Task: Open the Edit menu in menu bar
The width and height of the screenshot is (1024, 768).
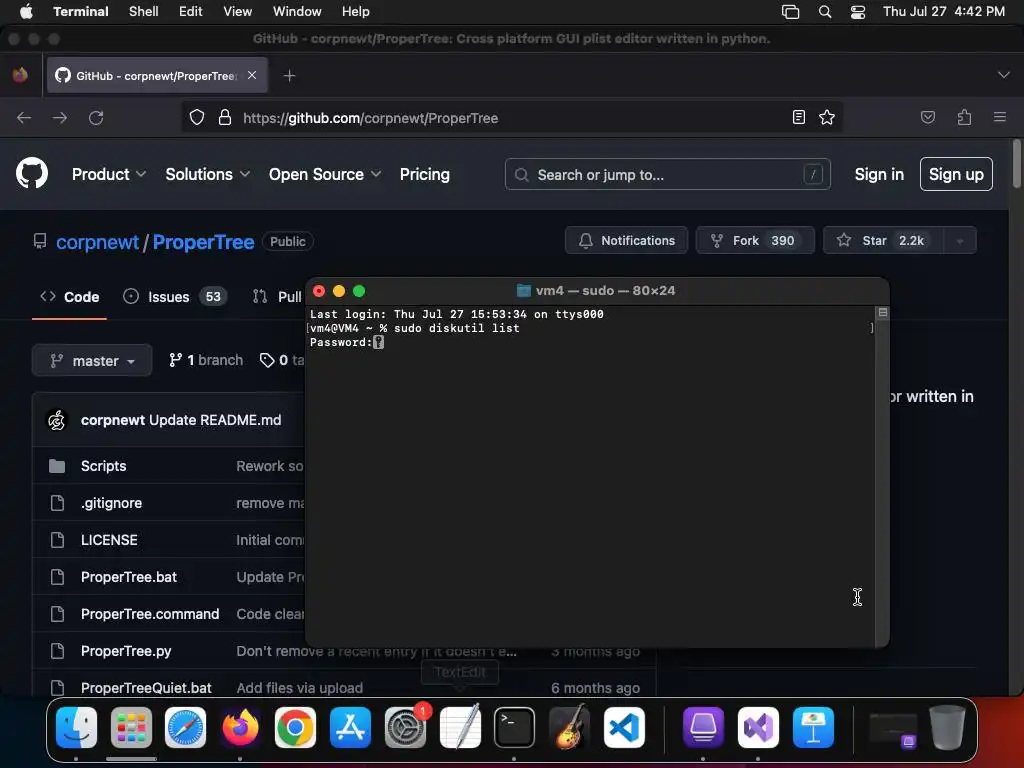Action: pyautogui.click(x=190, y=11)
